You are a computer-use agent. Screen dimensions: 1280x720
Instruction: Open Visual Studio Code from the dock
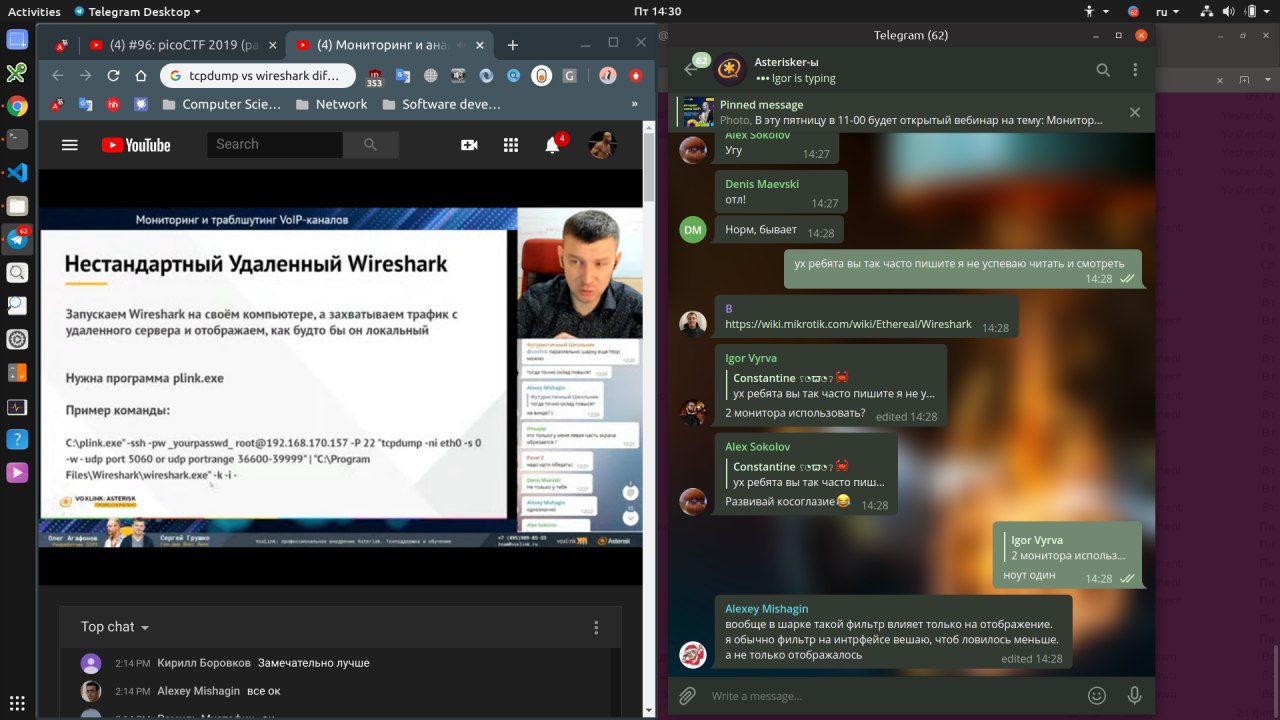coord(17,172)
